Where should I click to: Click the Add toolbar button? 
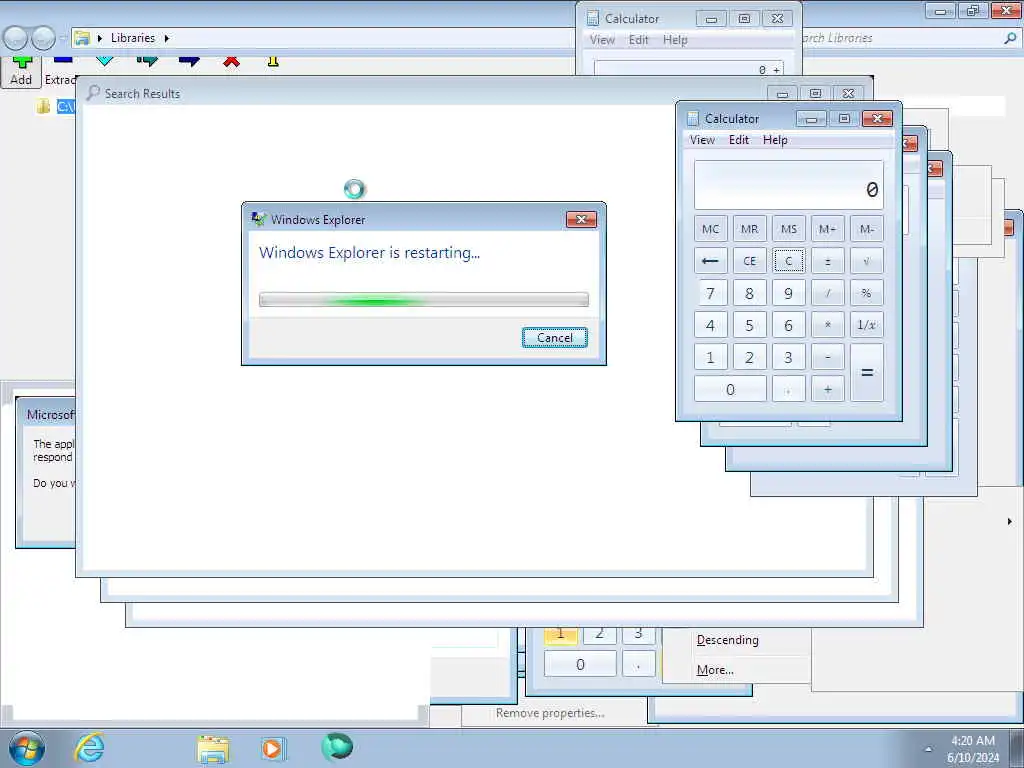[21, 71]
